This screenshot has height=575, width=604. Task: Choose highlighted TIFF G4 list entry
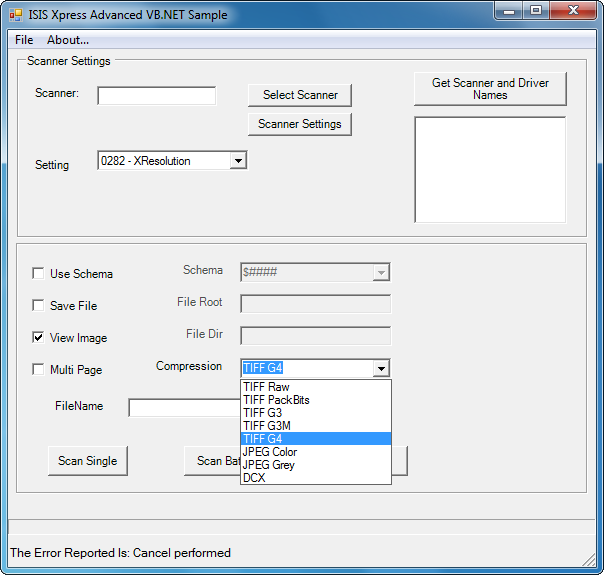tap(316, 439)
